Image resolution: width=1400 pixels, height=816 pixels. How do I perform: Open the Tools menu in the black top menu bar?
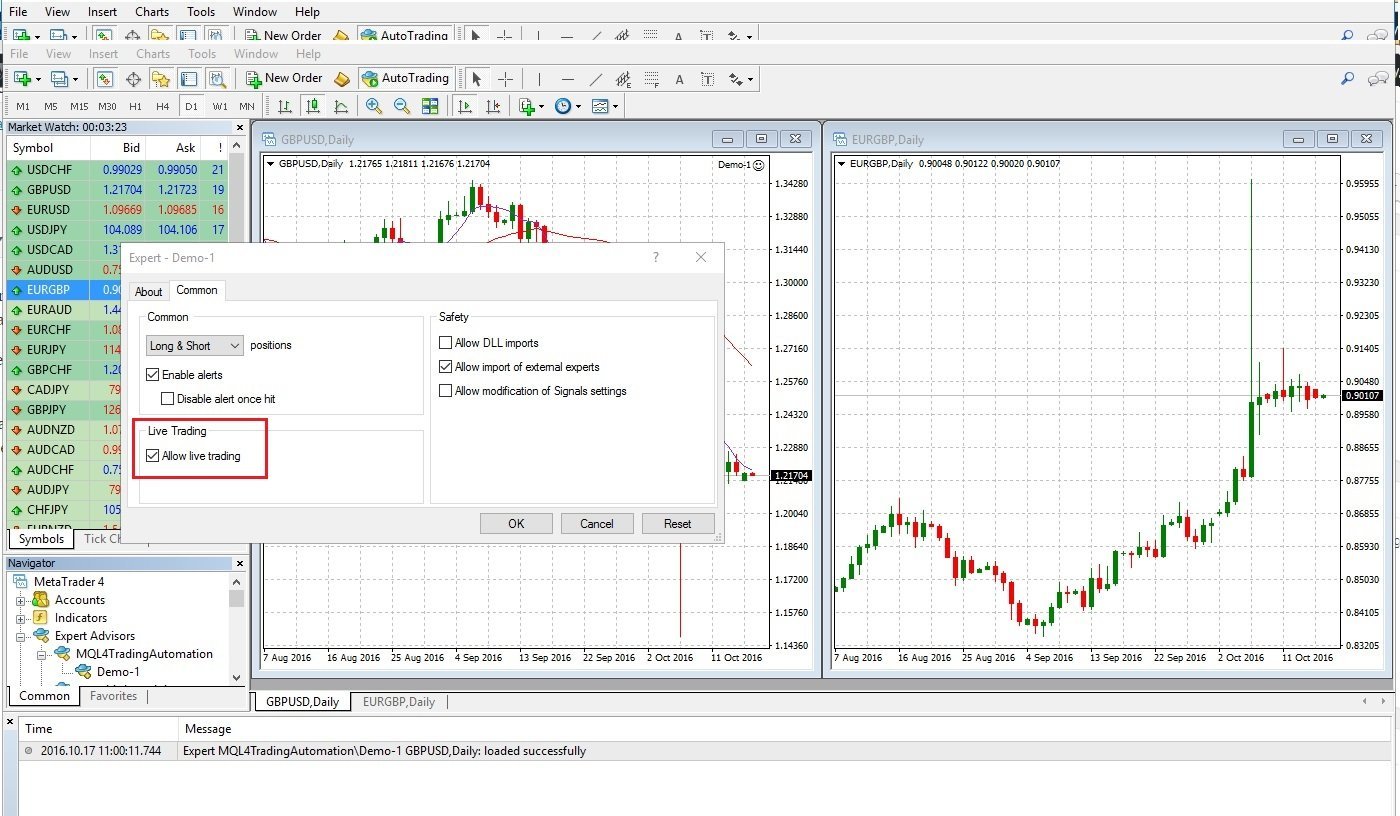pos(201,12)
